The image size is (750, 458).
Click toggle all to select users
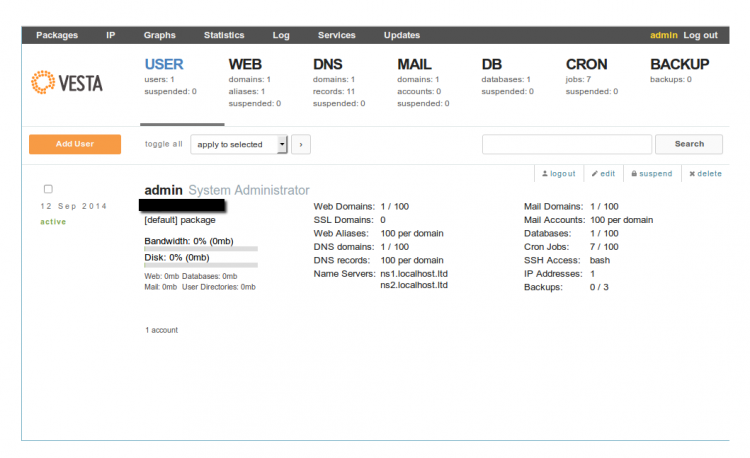163,144
